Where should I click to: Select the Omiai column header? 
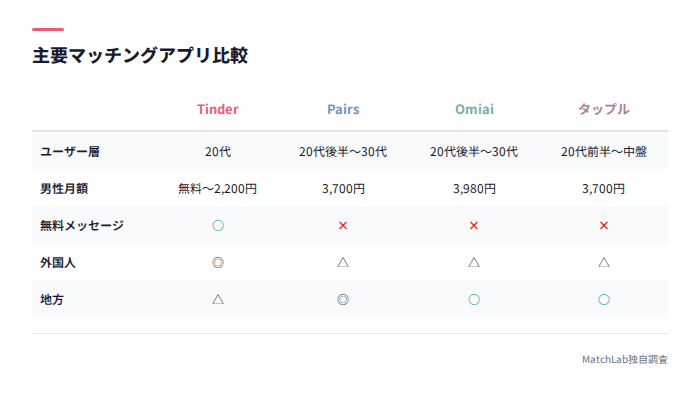[474, 109]
